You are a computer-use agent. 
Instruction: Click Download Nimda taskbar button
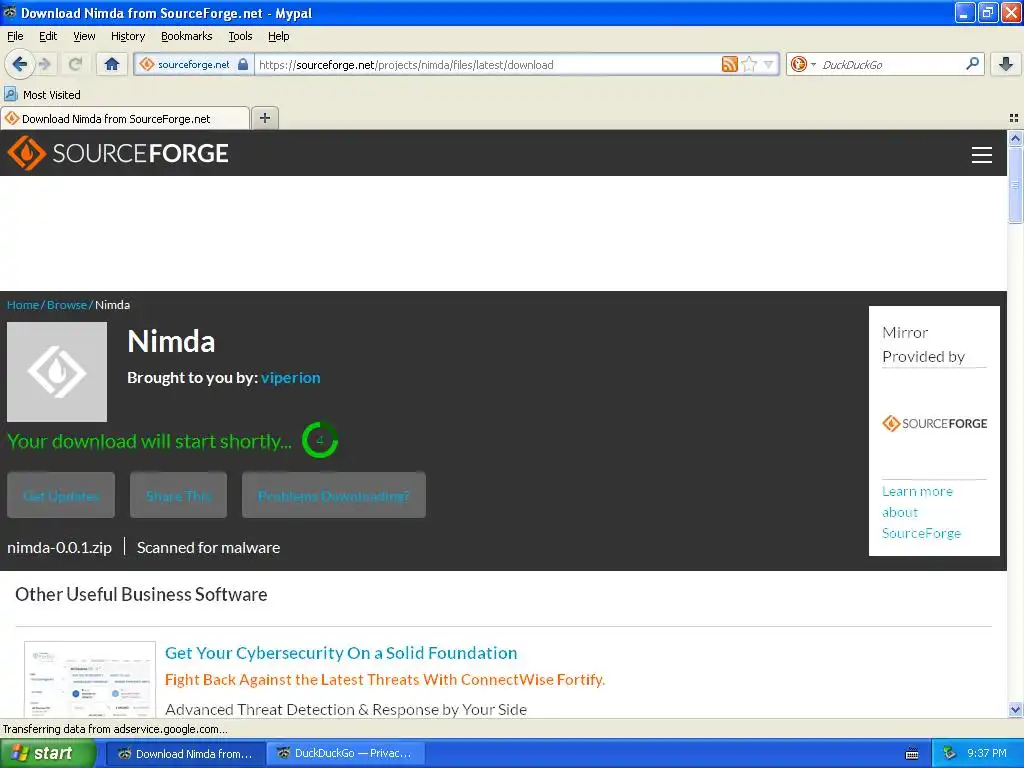point(185,754)
